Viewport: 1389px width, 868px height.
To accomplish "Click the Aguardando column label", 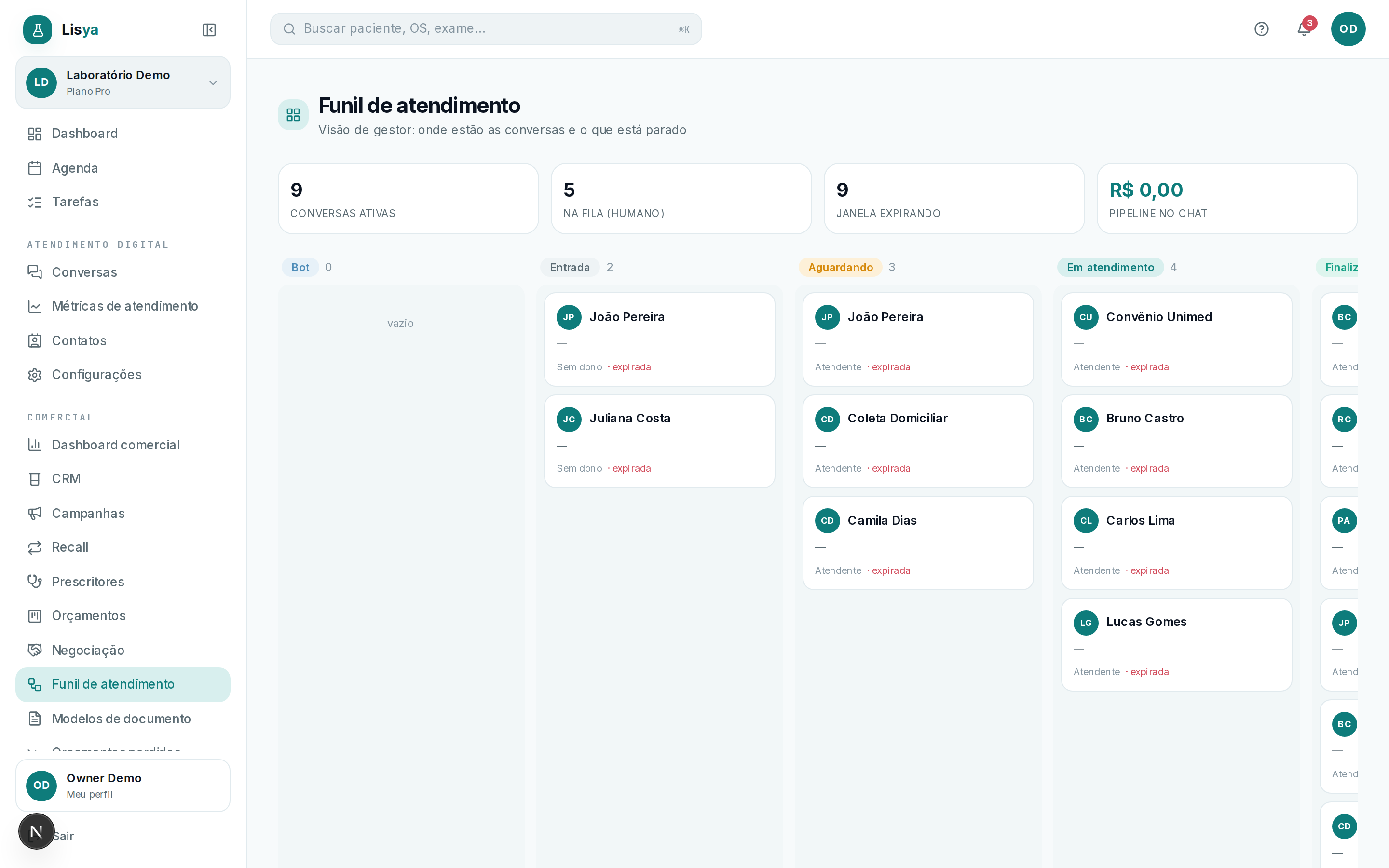I will (840, 267).
